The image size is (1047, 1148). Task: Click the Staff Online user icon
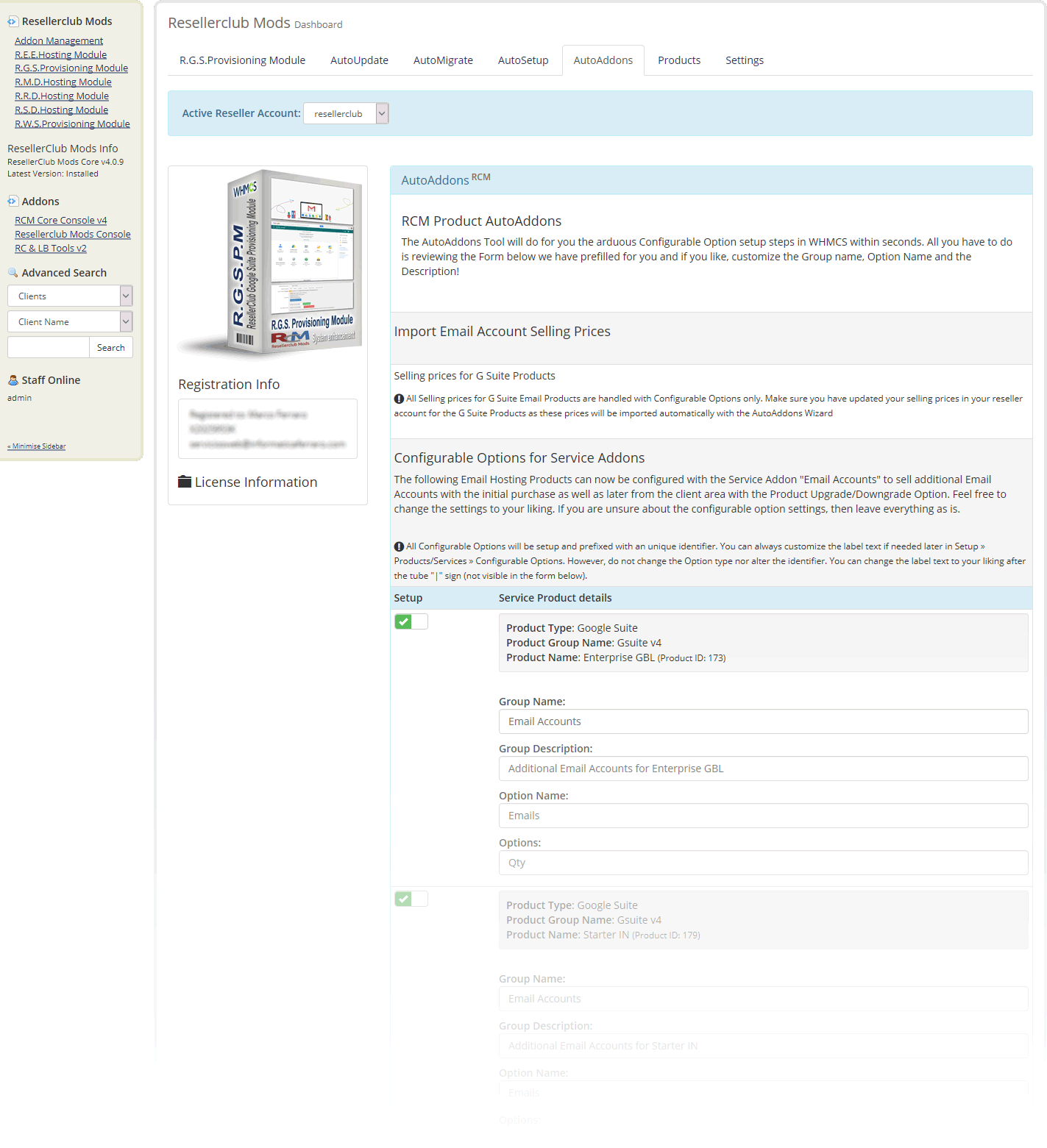click(x=13, y=380)
